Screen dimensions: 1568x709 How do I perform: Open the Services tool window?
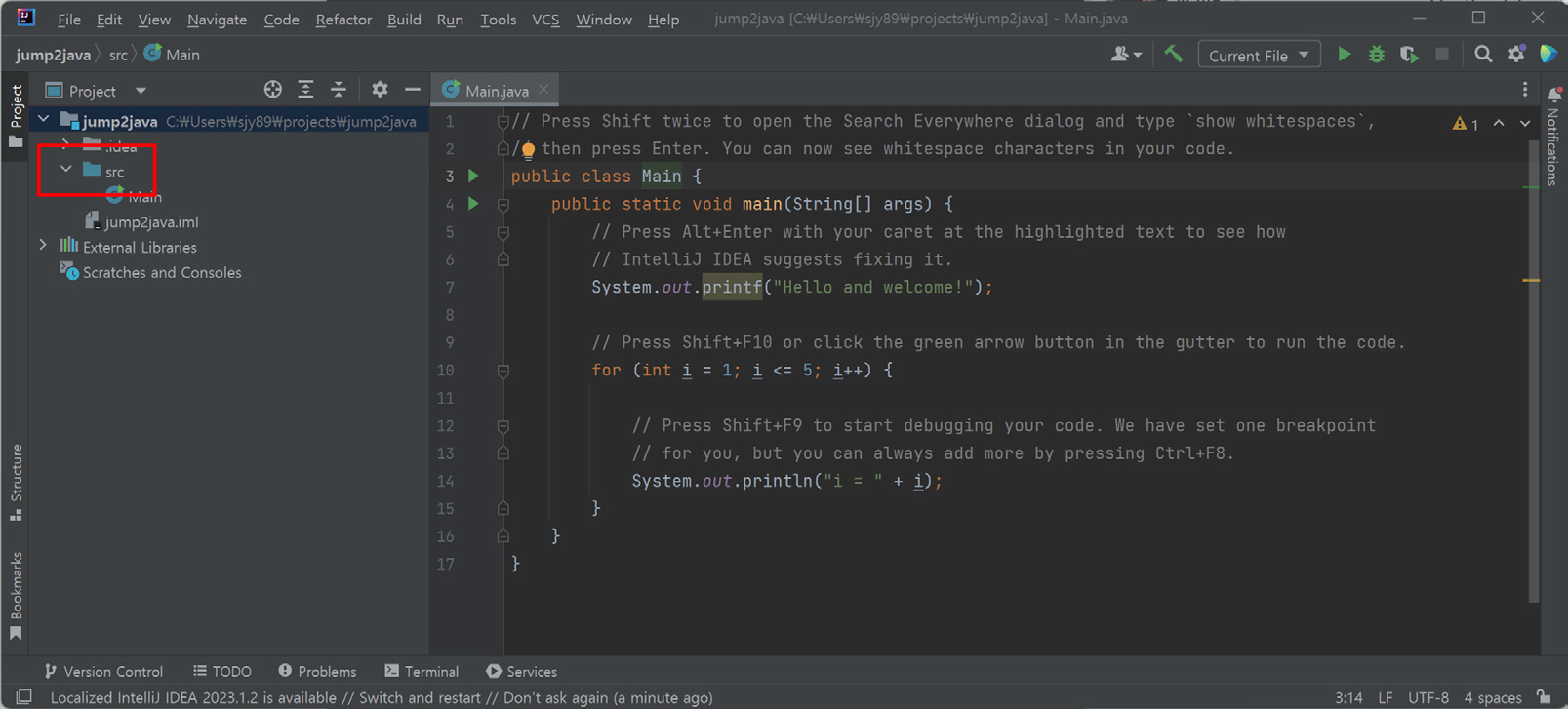point(521,671)
